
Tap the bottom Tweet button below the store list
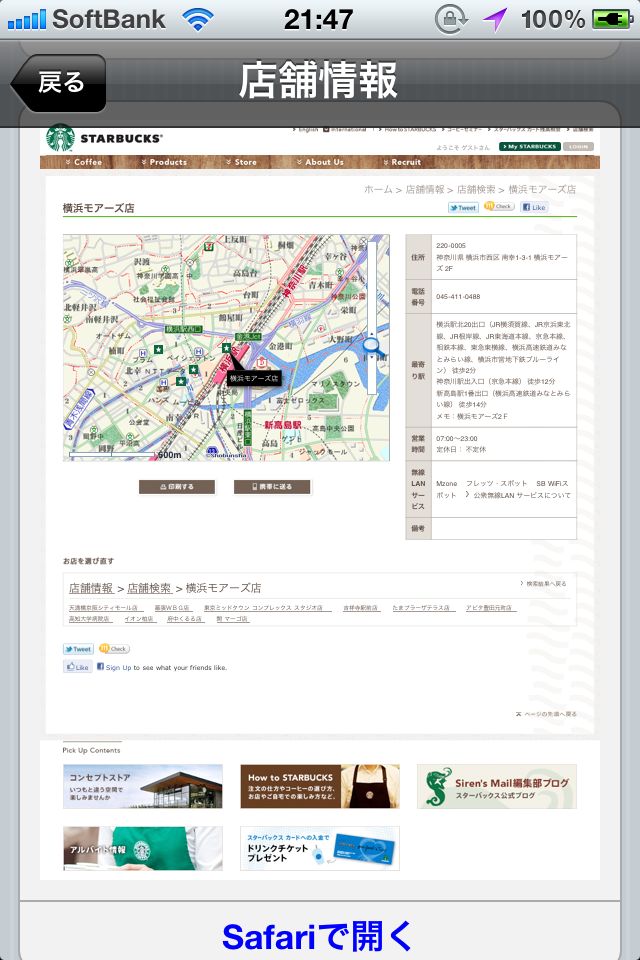click(78, 649)
